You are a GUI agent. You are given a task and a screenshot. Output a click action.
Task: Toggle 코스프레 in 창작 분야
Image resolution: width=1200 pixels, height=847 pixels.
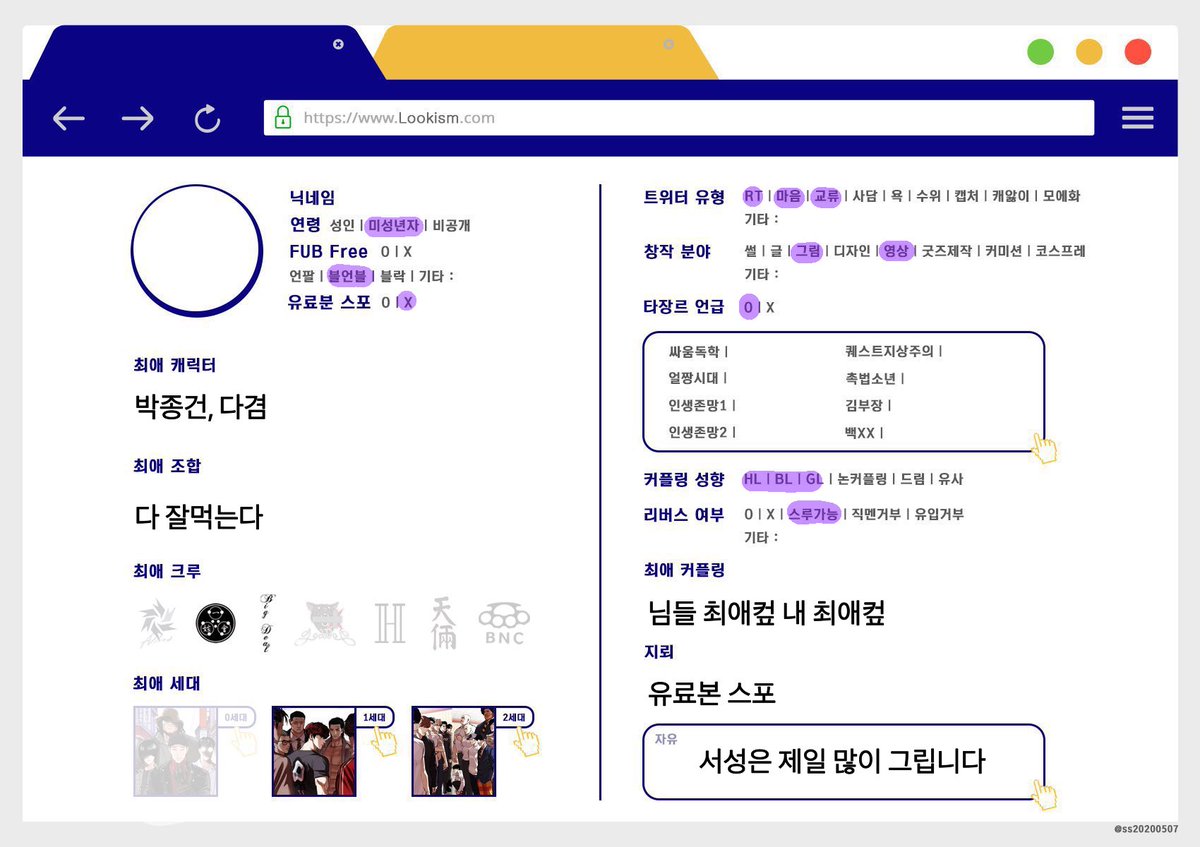[x=1060, y=251]
